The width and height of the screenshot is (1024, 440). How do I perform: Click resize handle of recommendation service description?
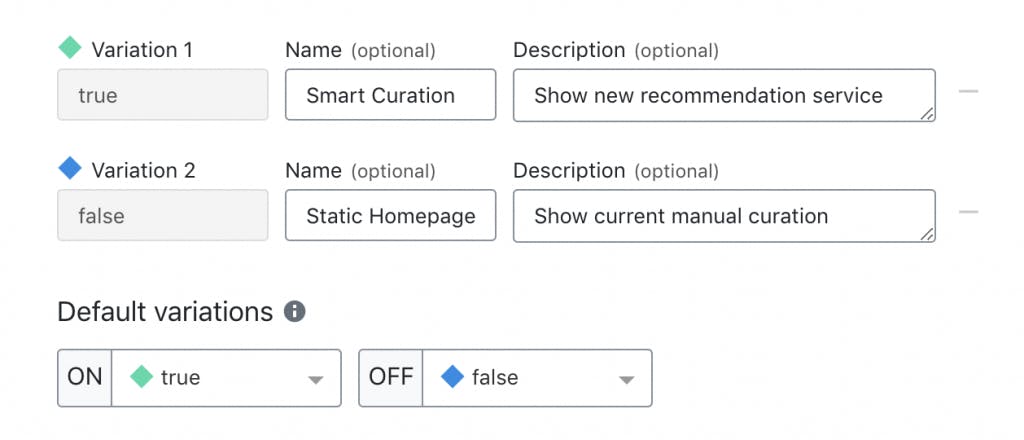pyautogui.click(x=927, y=114)
